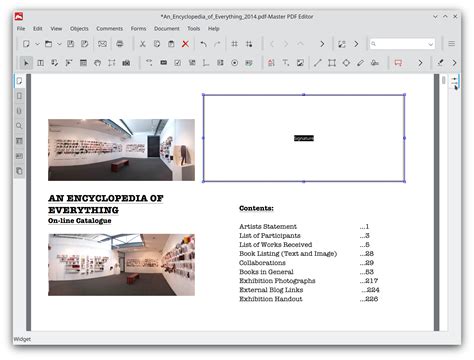Undo the last action
The height and width of the screenshot is (360, 474).
coord(203,44)
